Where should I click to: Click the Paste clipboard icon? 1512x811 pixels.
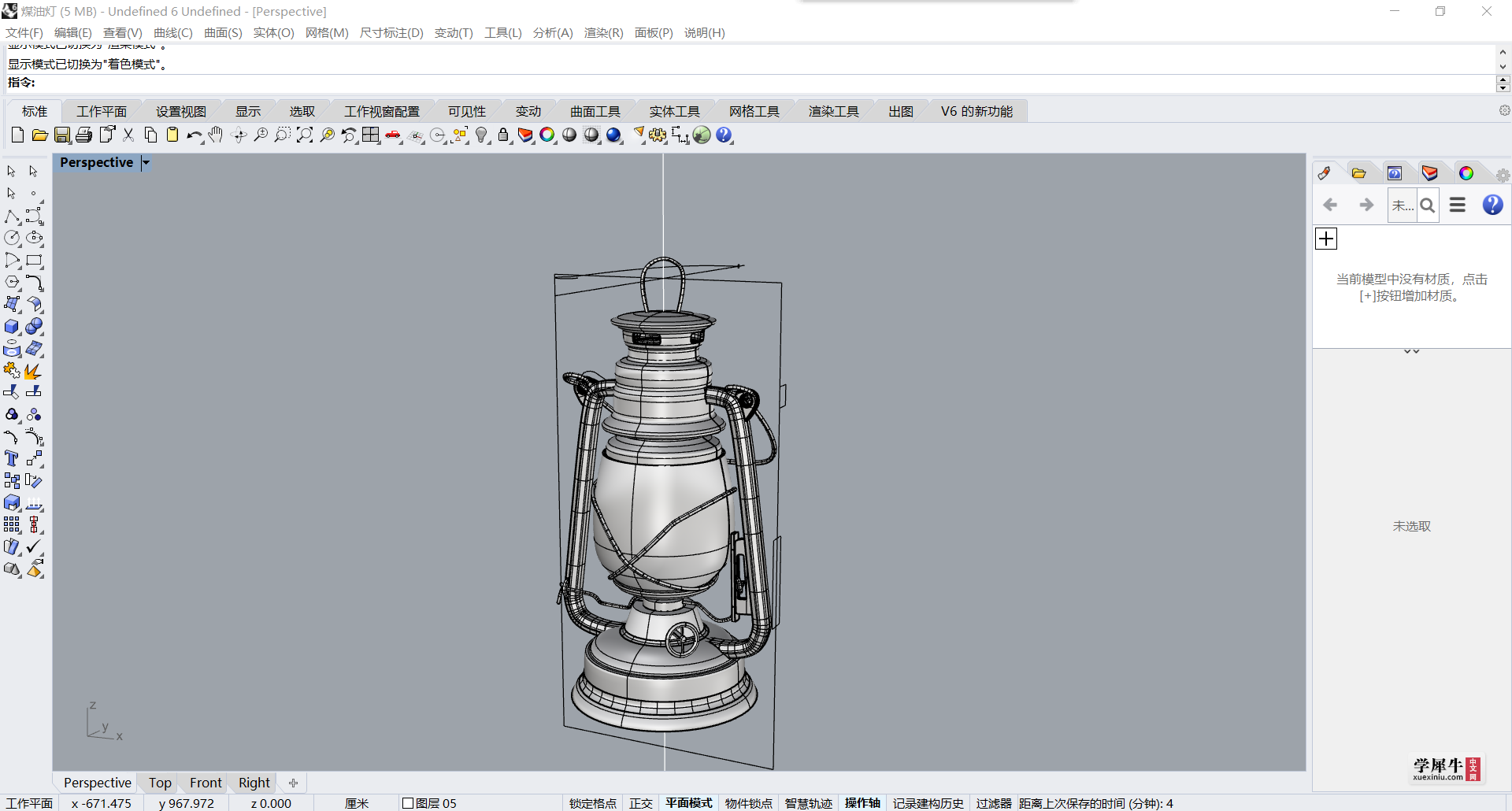tap(172, 135)
